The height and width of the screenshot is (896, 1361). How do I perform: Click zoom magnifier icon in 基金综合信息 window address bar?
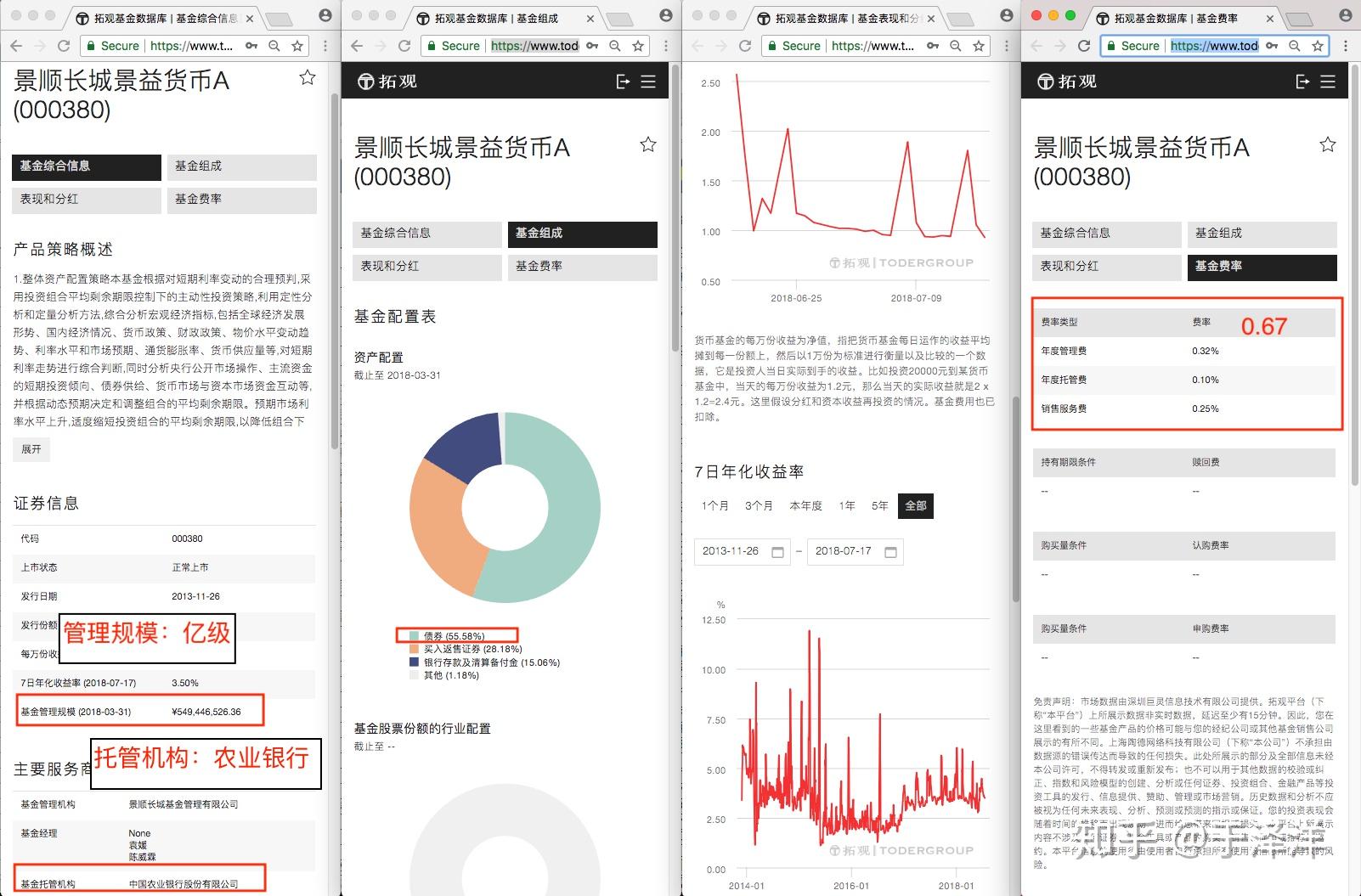(x=274, y=46)
